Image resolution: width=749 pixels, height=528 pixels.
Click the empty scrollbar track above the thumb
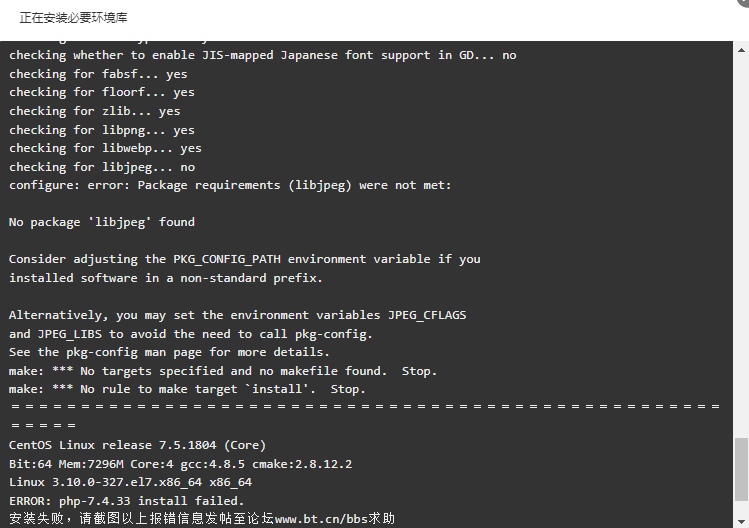pyautogui.click(x=741, y=246)
